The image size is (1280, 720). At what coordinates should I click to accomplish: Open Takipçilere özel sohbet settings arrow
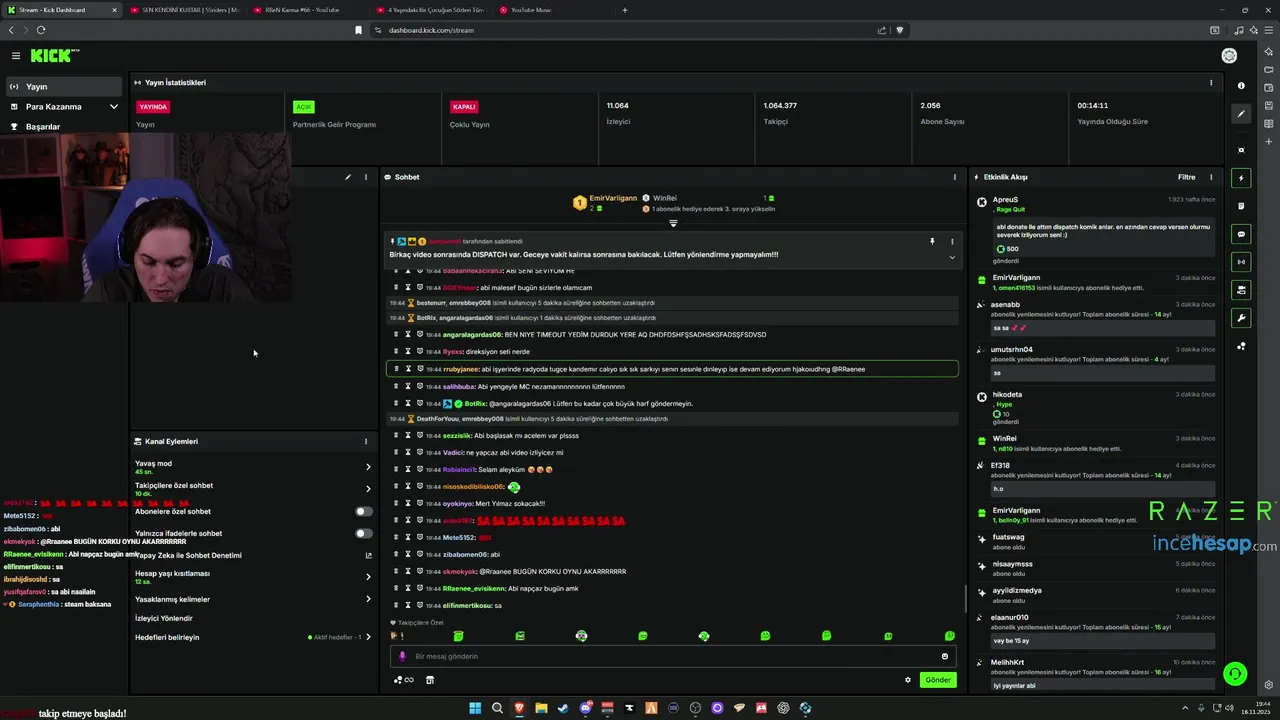click(x=368, y=489)
